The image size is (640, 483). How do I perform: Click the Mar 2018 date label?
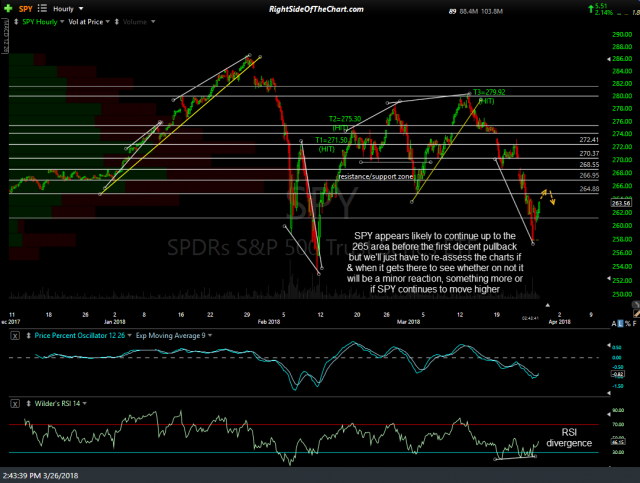pyautogui.click(x=408, y=322)
